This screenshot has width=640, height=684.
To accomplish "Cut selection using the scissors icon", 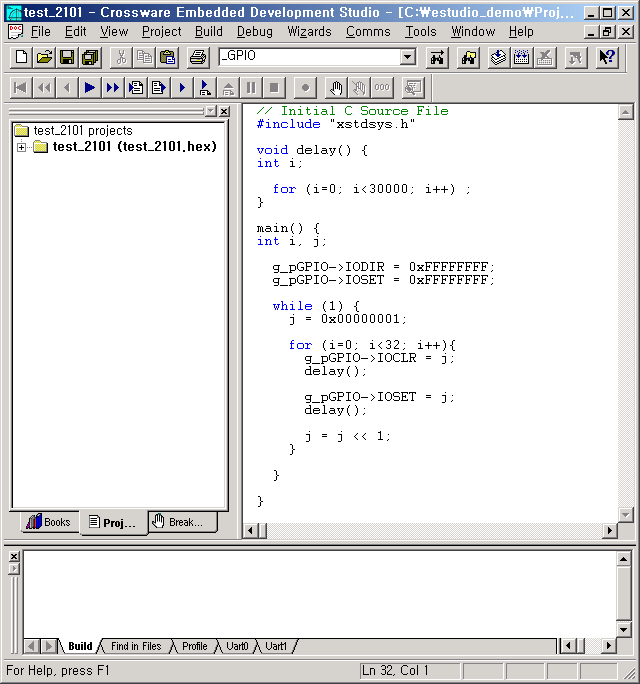I will pos(121,57).
